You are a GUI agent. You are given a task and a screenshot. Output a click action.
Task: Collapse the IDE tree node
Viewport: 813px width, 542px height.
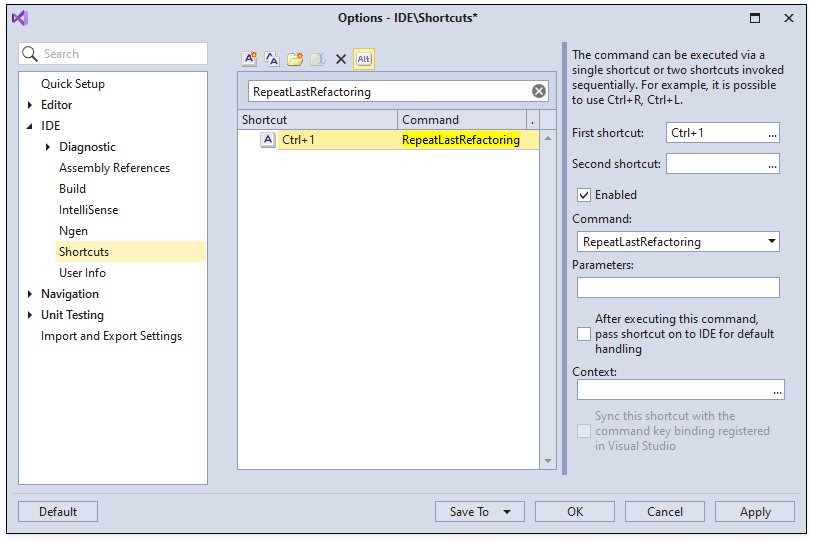coord(30,126)
